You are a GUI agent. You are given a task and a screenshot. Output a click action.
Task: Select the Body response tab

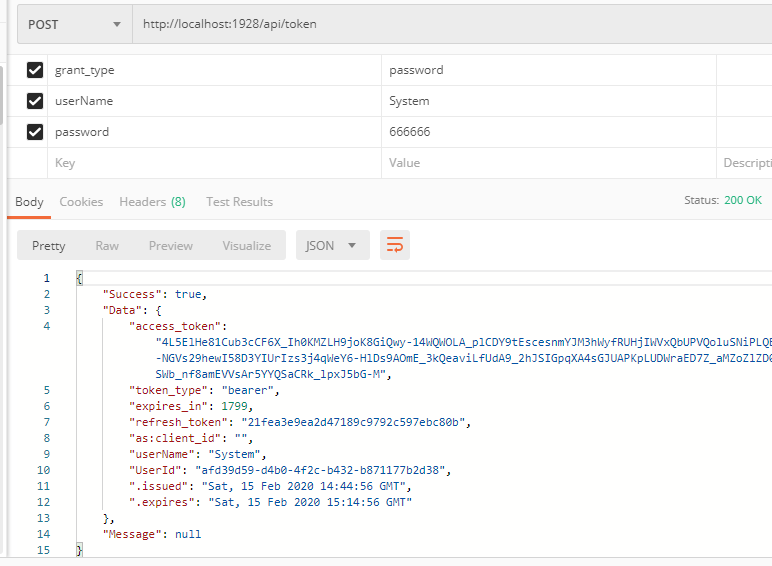[29, 202]
